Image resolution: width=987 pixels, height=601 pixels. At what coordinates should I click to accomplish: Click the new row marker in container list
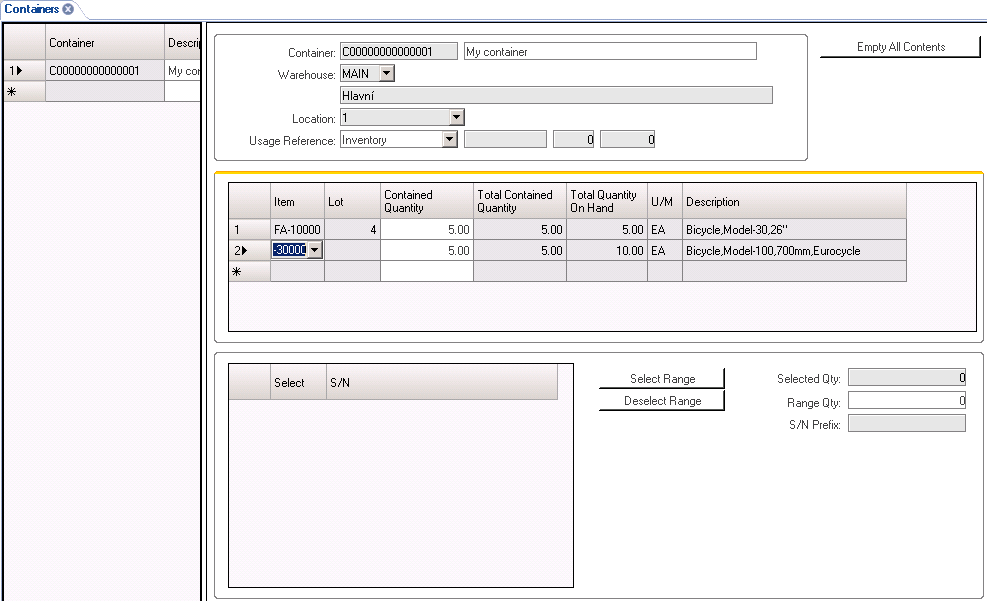25,91
